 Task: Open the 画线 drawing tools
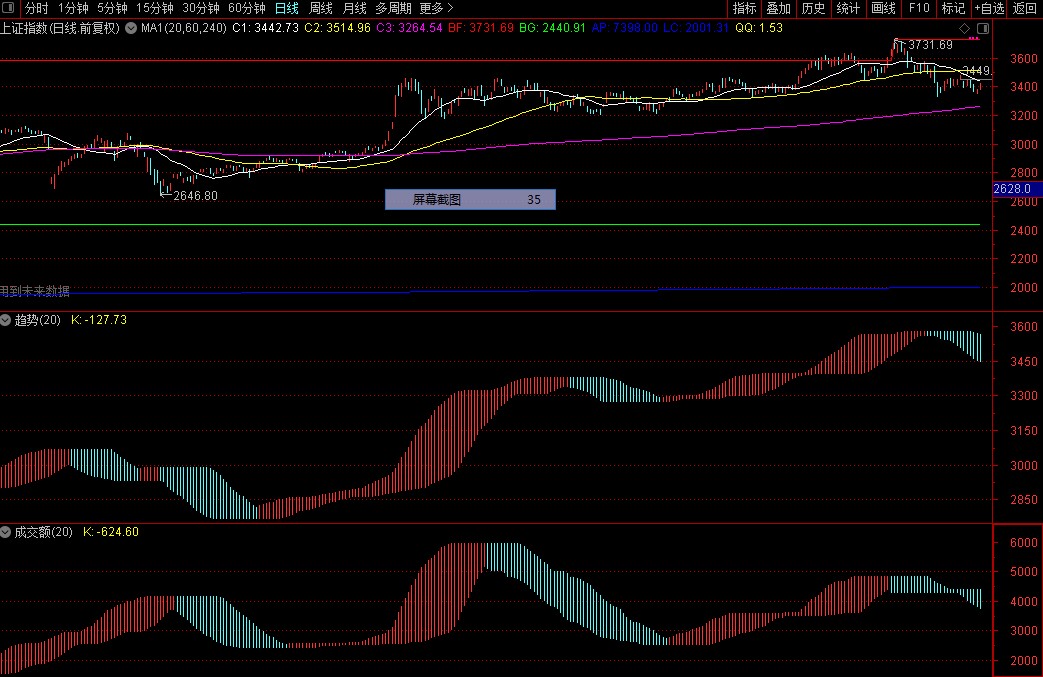(x=883, y=8)
